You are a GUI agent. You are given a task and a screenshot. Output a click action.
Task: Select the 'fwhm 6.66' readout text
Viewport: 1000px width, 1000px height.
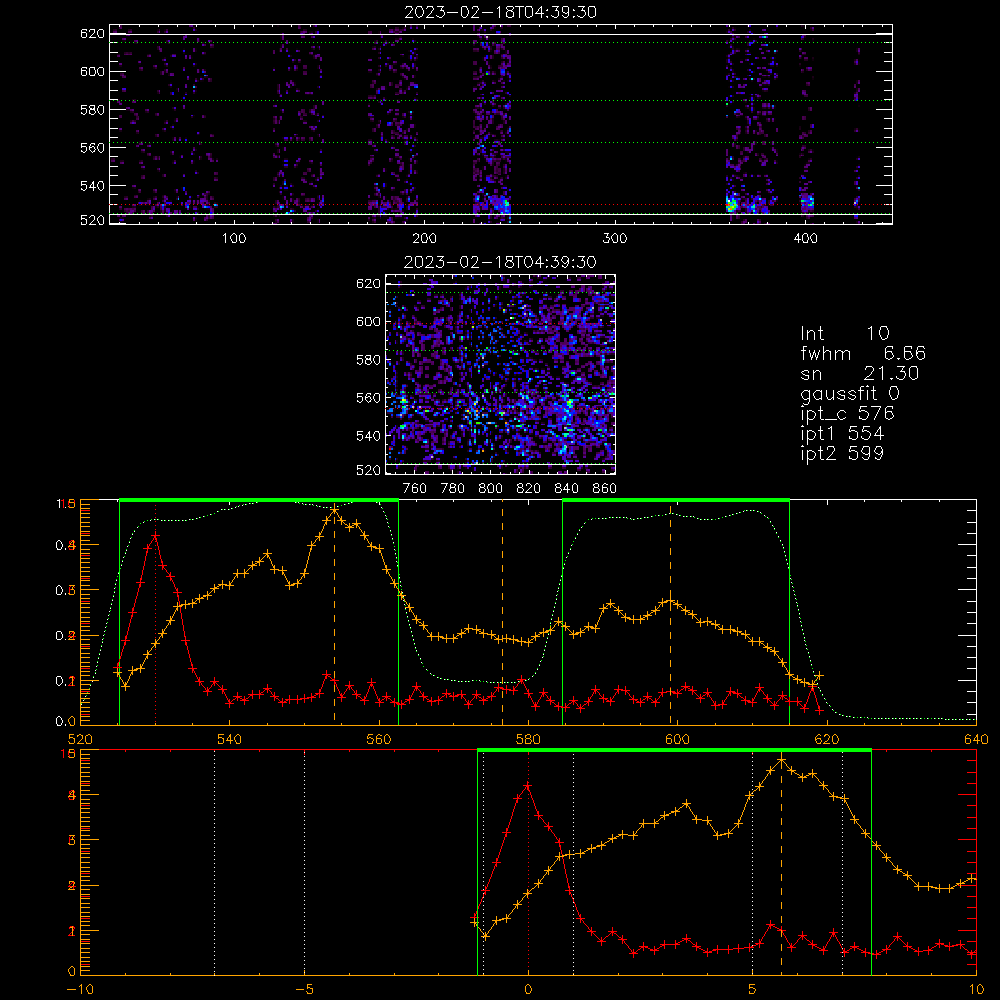coord(863,353)
